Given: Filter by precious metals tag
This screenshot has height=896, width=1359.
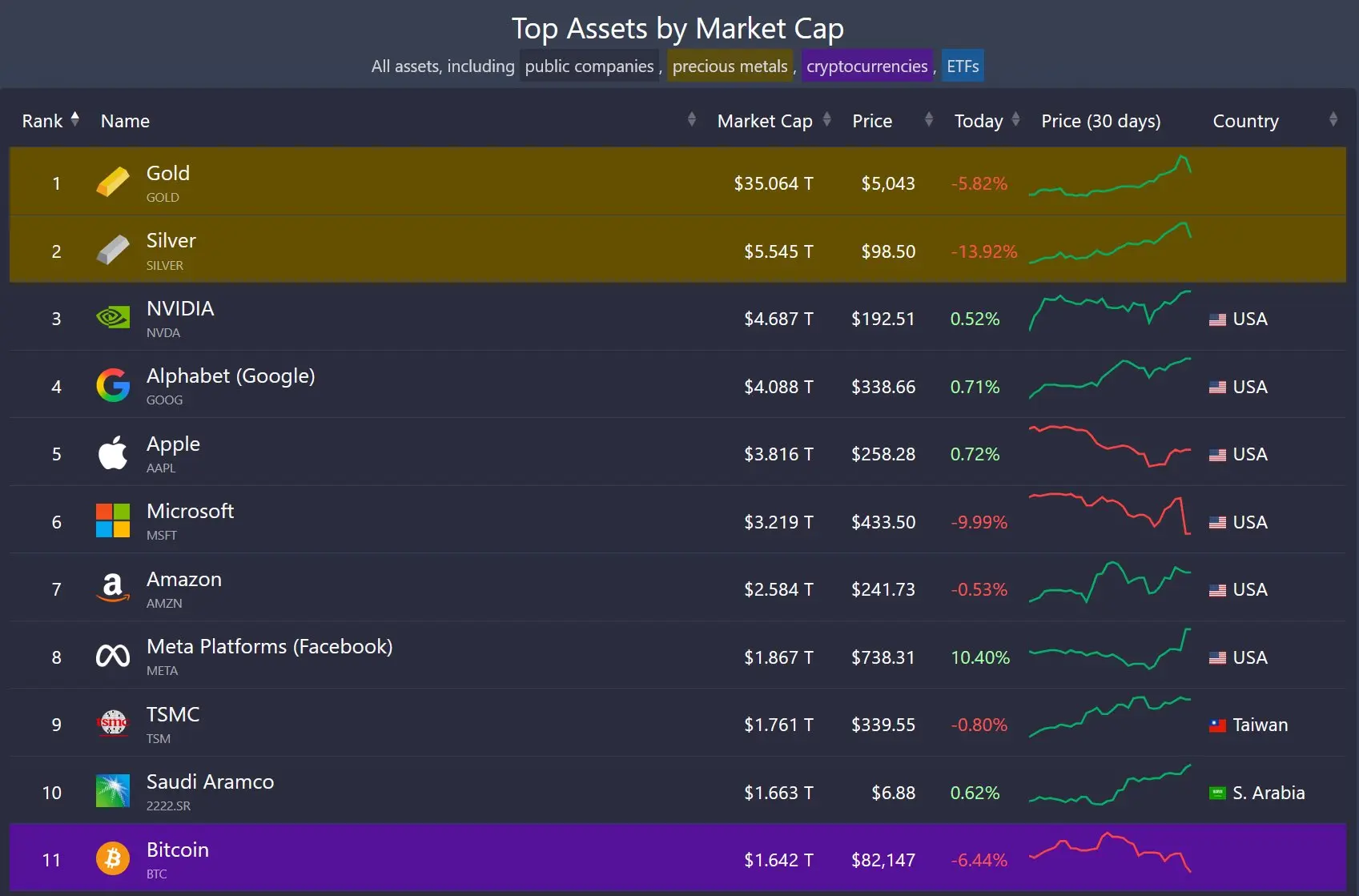Looking at the screenshot, I should [x=730, y=66].
